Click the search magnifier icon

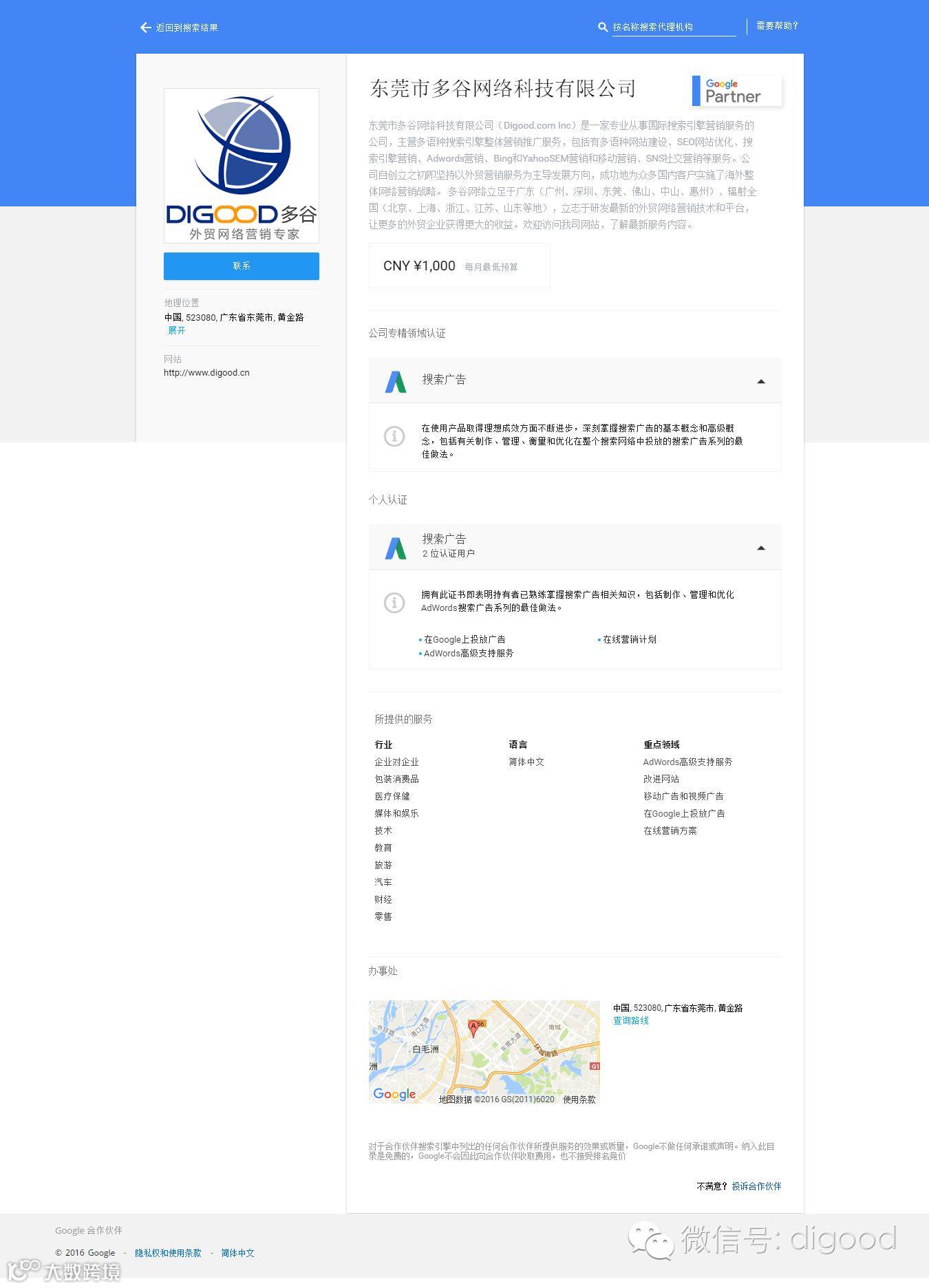pos(603,28)
